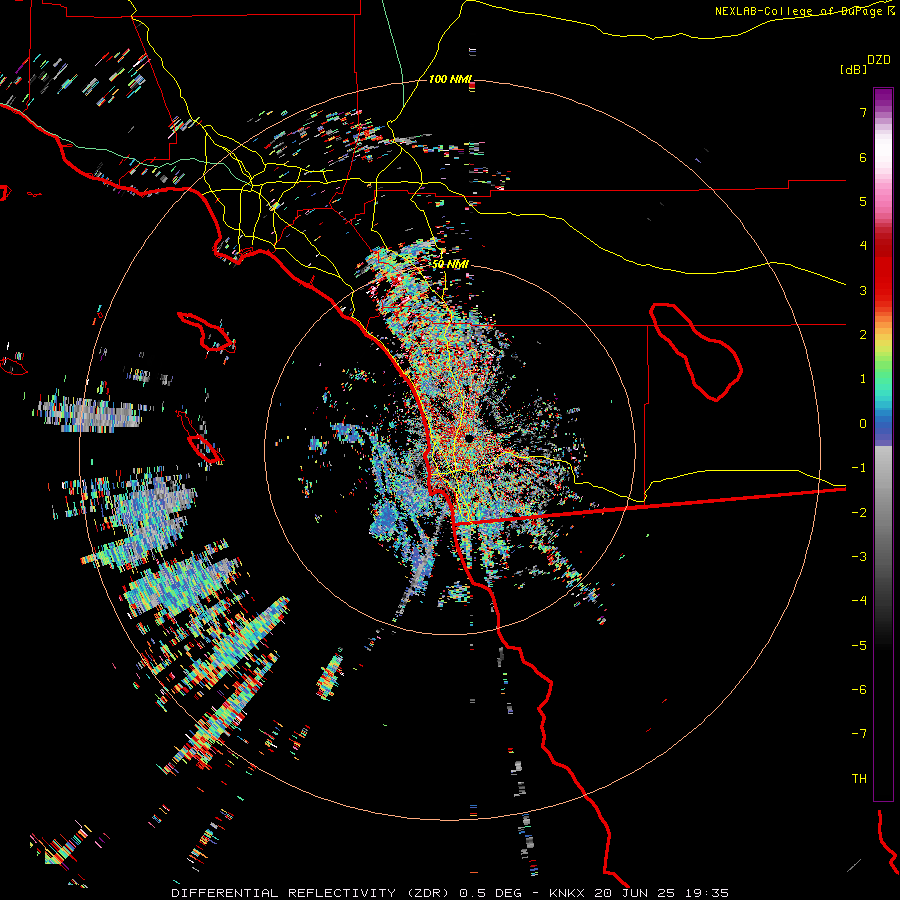Click the TH threshold label on scale
The image size is (900, 900).
[x=859, y=779]
